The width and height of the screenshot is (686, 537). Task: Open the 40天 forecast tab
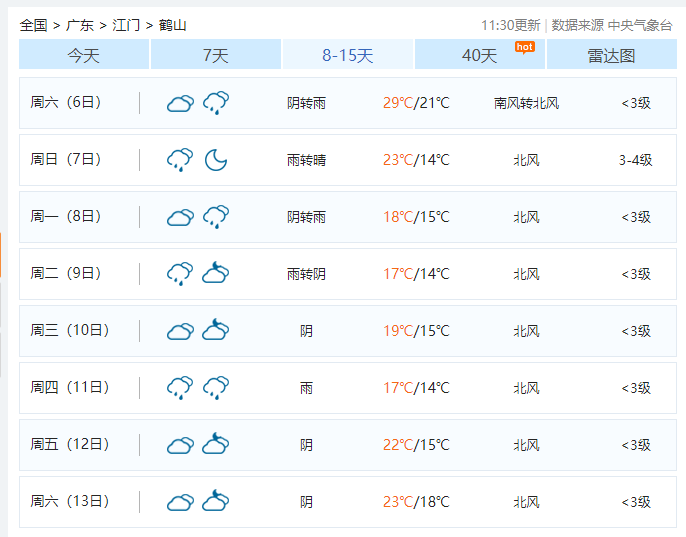pyautogui.click(x=480, y=54)
